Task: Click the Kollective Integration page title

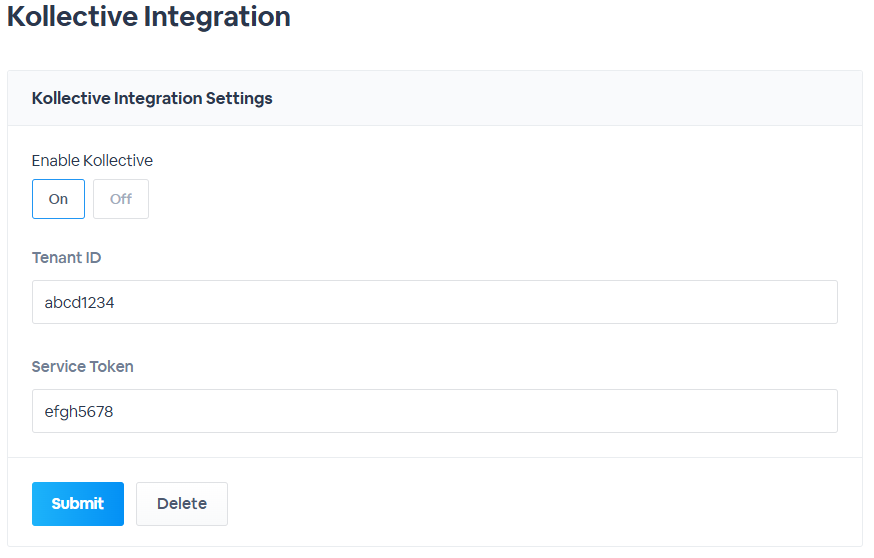Action: (x=149, y=16)
